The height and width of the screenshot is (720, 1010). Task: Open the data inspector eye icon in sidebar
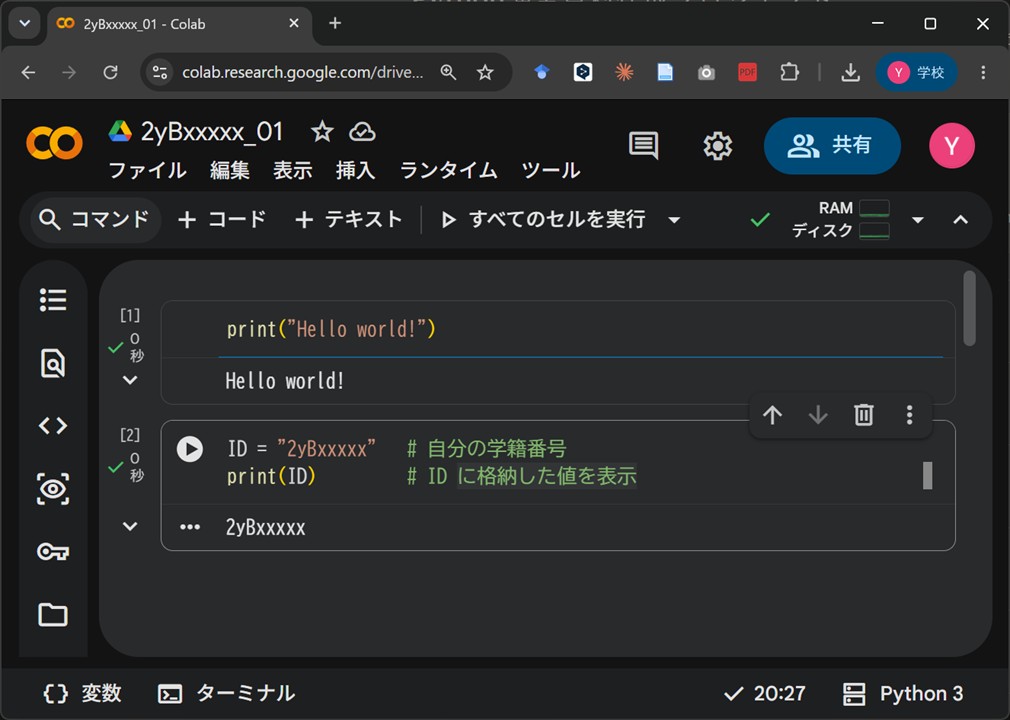tap(53, 489)
